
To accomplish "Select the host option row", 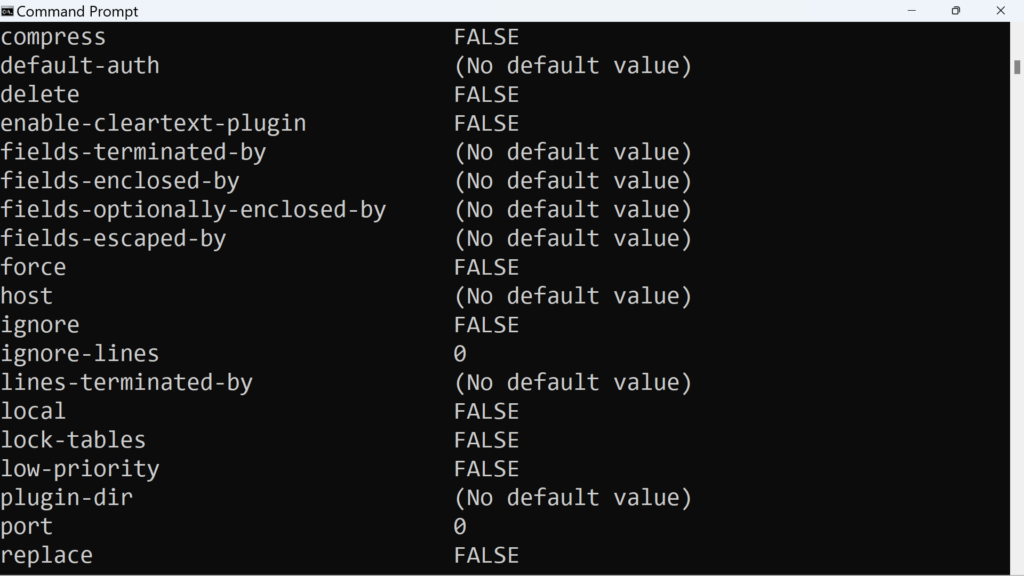I will tap(26, 296).
